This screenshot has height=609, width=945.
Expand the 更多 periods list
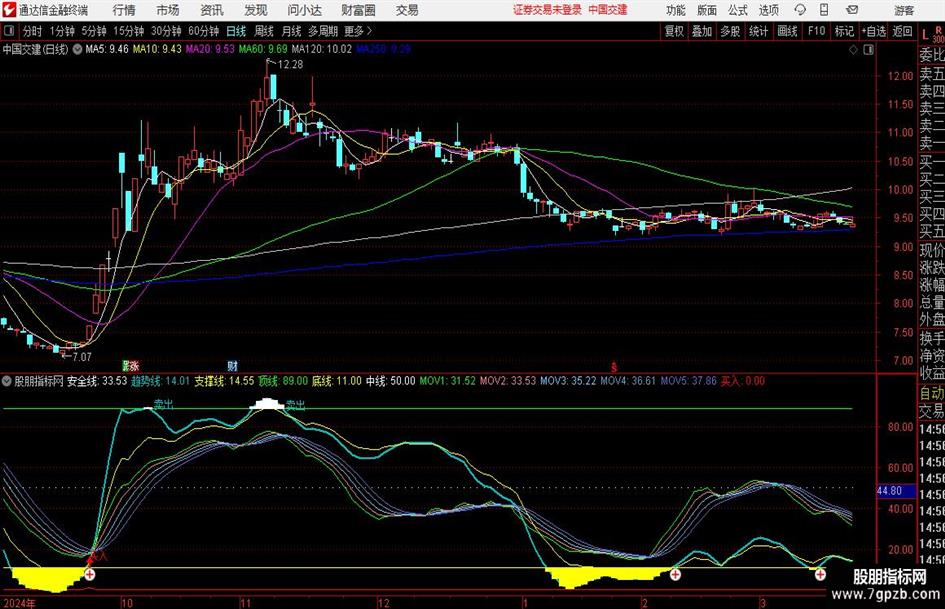click(x=358, y=31)
